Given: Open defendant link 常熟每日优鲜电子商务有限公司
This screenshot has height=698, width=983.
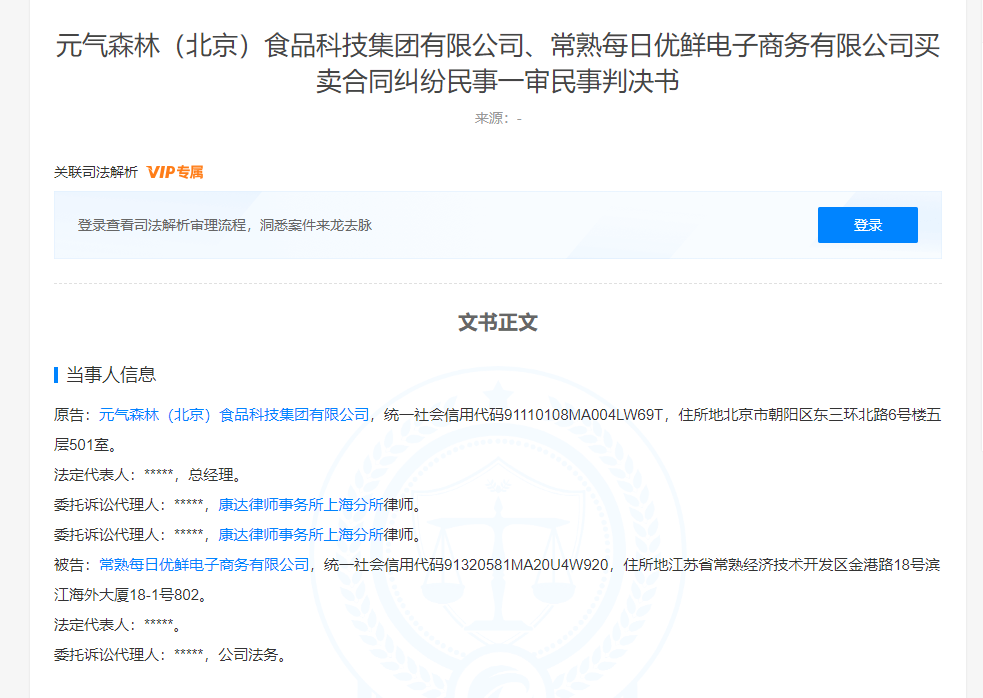Looking at the screenshot, I should 204,565.
